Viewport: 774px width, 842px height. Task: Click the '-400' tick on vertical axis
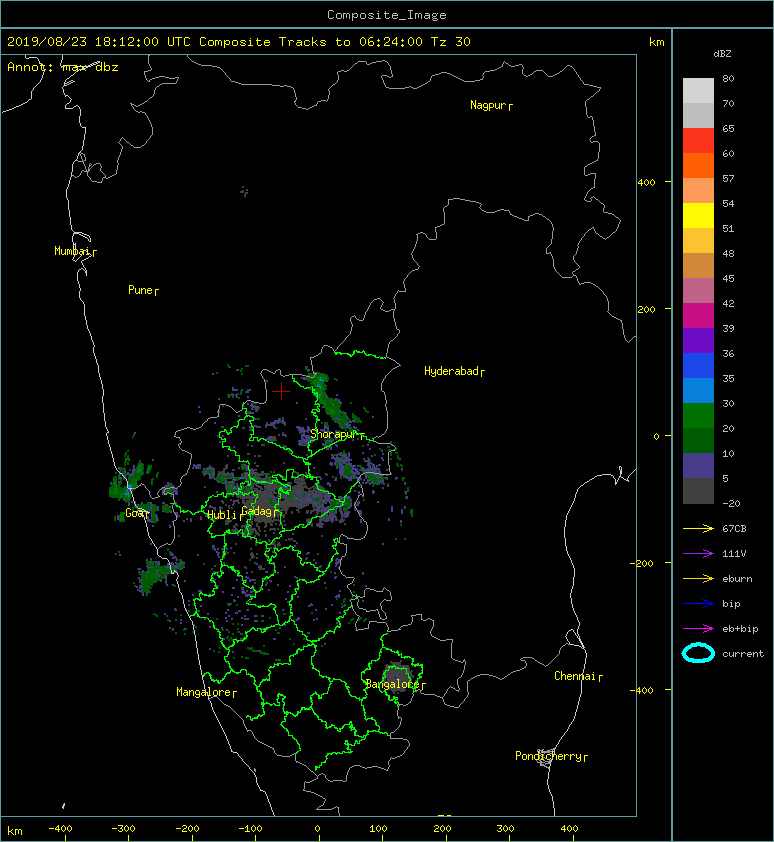tap(641, 690)
